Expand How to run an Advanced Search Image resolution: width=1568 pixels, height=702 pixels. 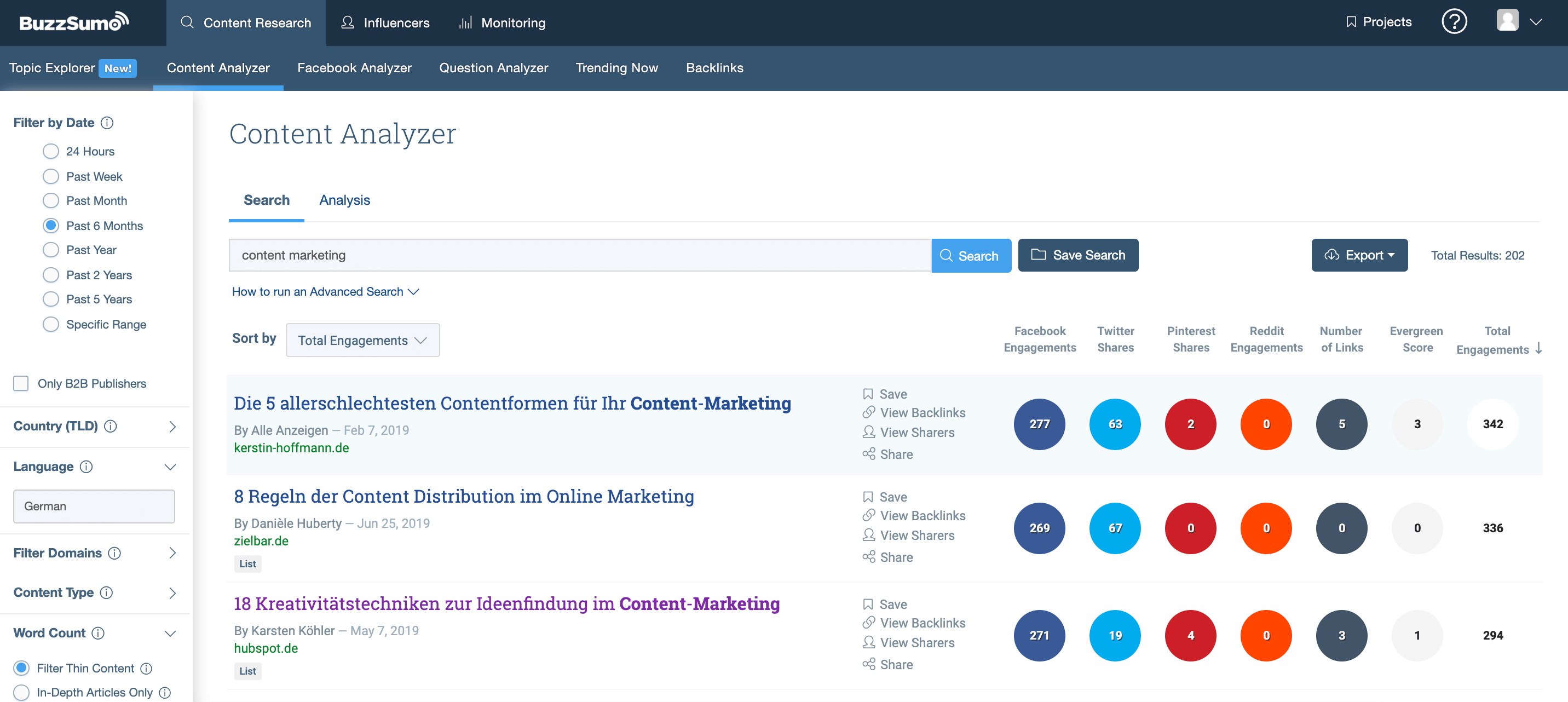click(326, 292)
